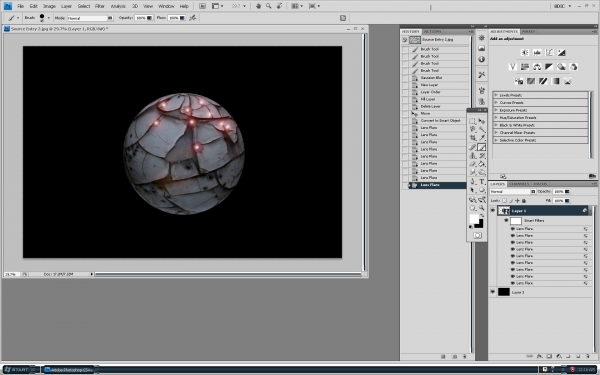Add a Threshold adjustment
The width and height of the screenshot is (600, 375).
click(x=543, y=81)
